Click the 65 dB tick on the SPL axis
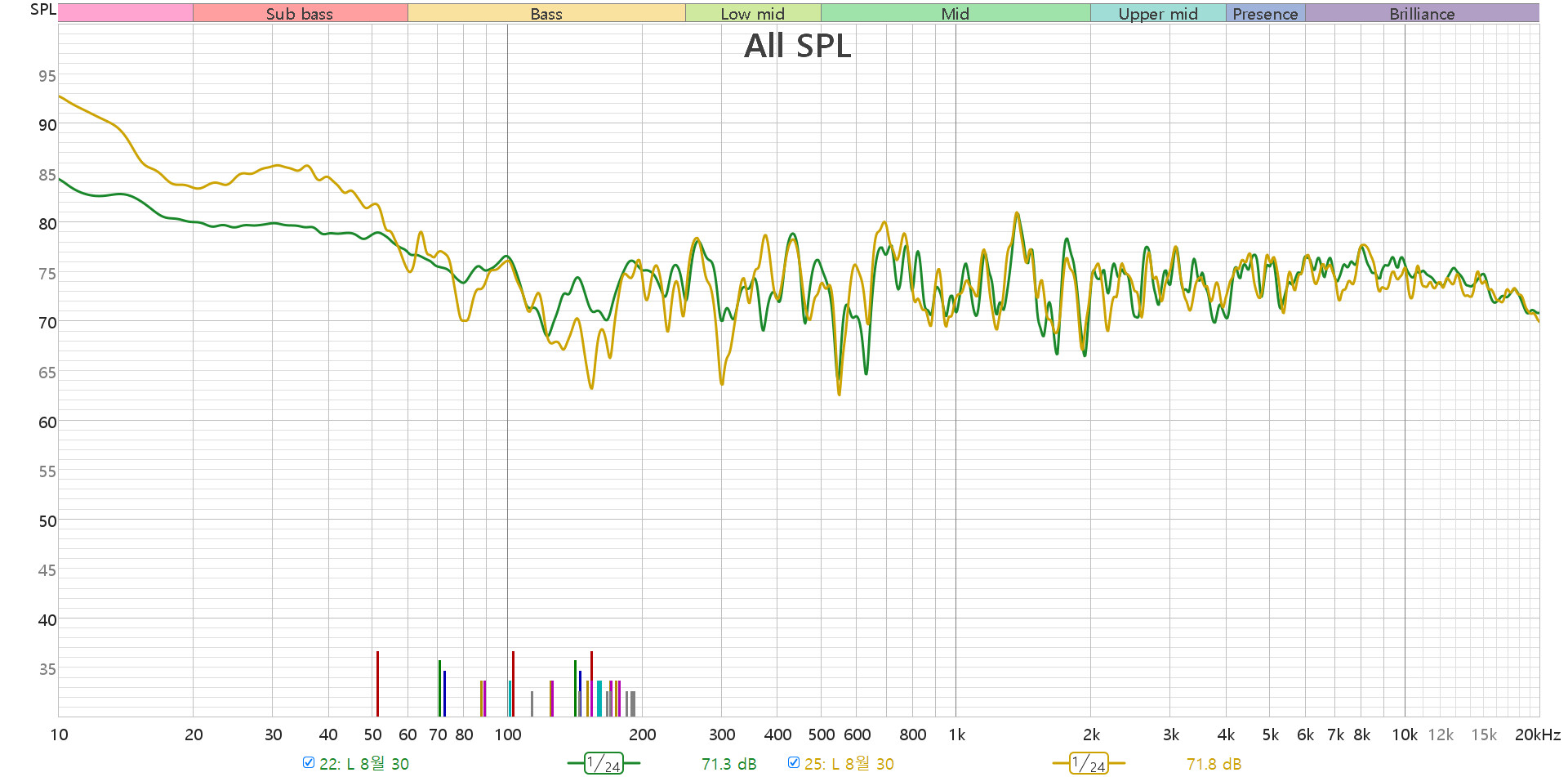Image resolution: width=1568 pixels, height=777 pixels. click(x=47, y=373)
